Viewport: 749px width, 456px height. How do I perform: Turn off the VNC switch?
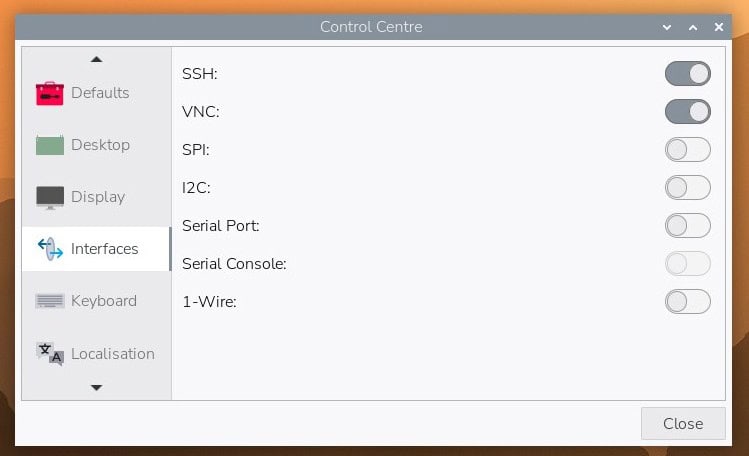click(x=687, y=111)
